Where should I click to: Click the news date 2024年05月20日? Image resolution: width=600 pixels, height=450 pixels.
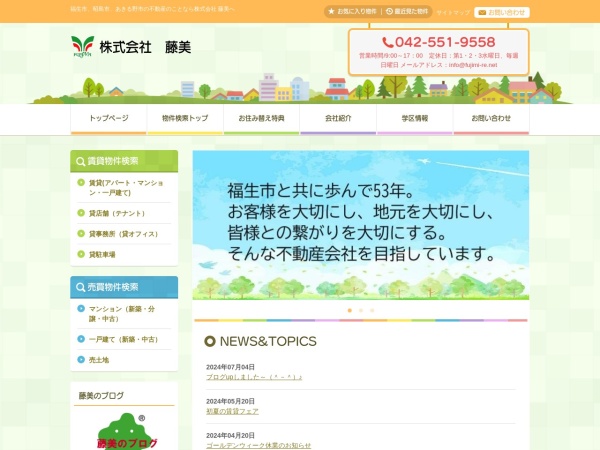click(x=230, y=401)
